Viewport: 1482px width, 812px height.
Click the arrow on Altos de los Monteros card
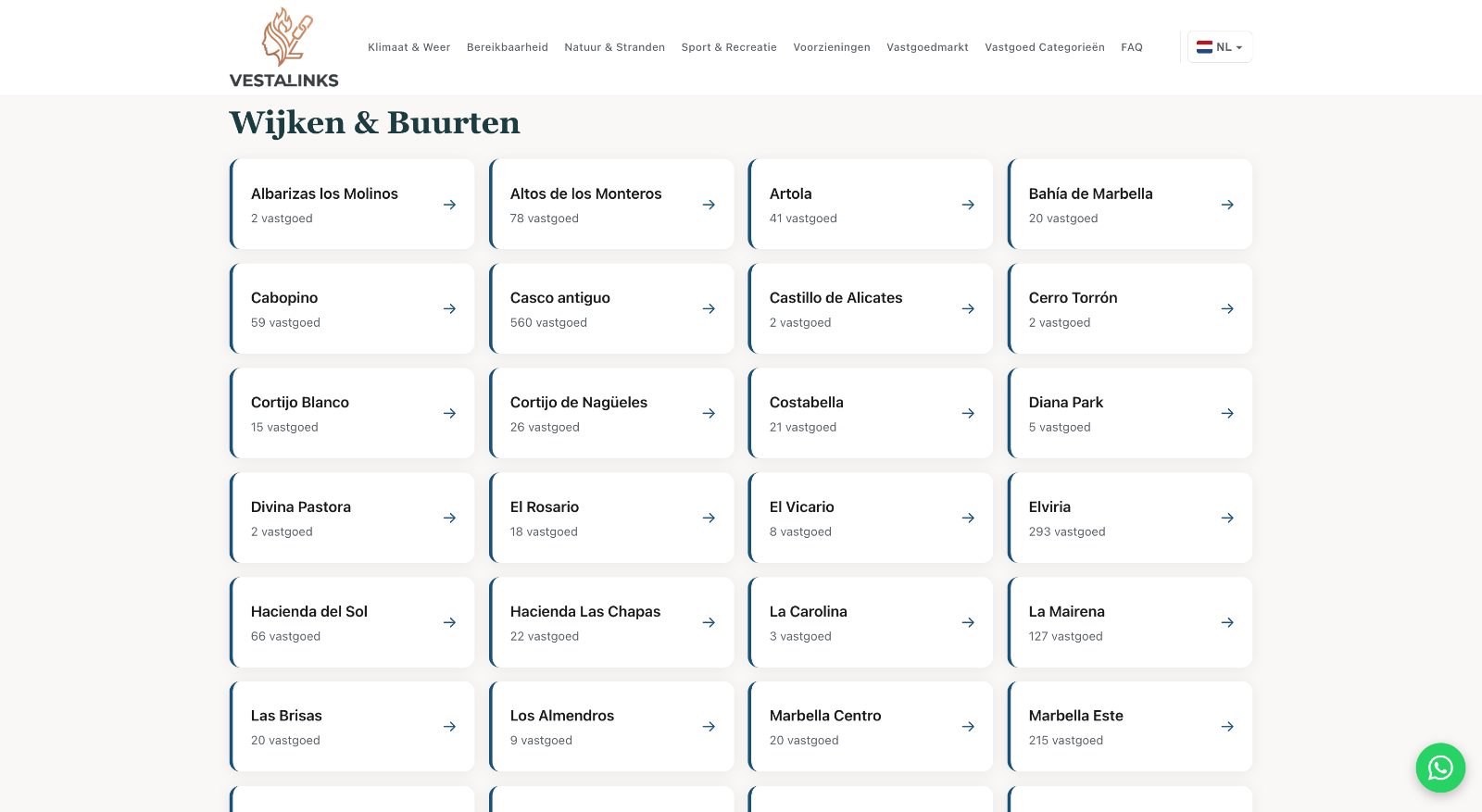click(709, 205)
